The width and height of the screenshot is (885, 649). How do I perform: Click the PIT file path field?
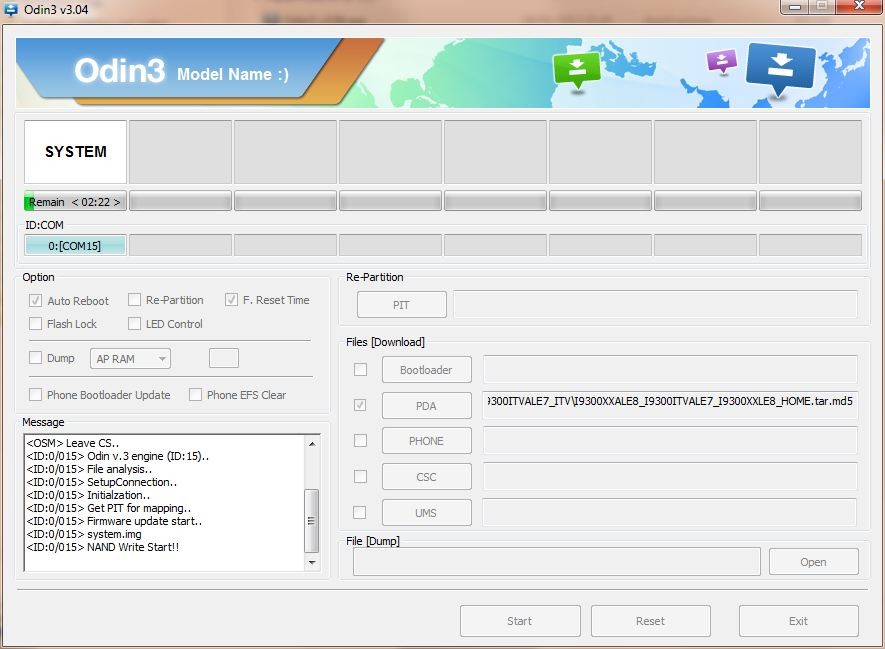click(x=655, y=305)
